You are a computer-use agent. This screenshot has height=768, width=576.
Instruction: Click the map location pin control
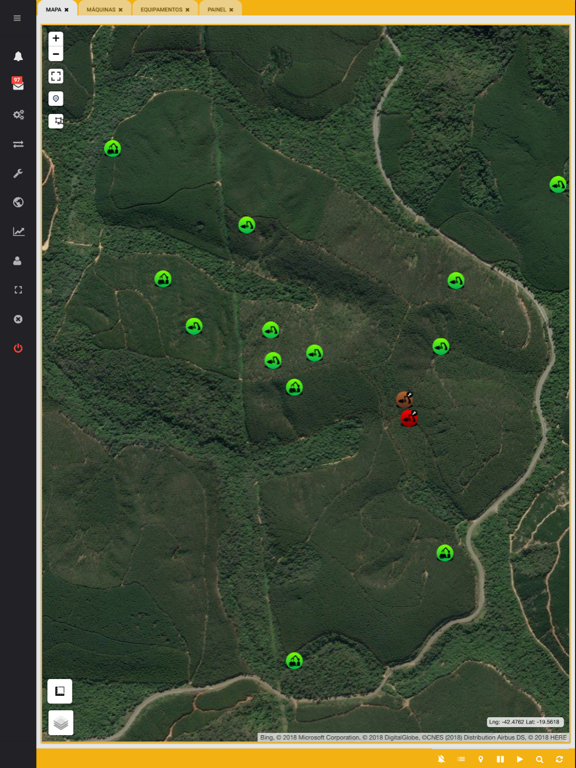click(x=56, y=98)
